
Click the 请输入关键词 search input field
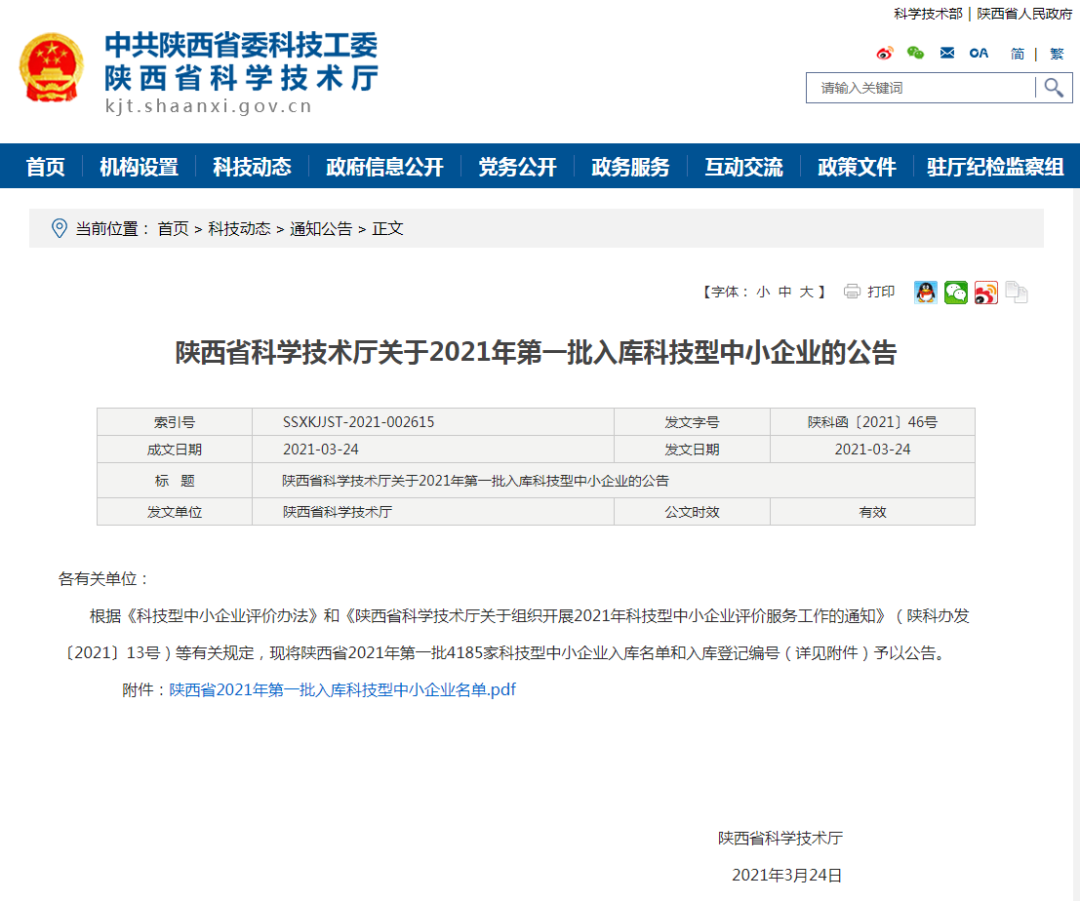(920, 88)
